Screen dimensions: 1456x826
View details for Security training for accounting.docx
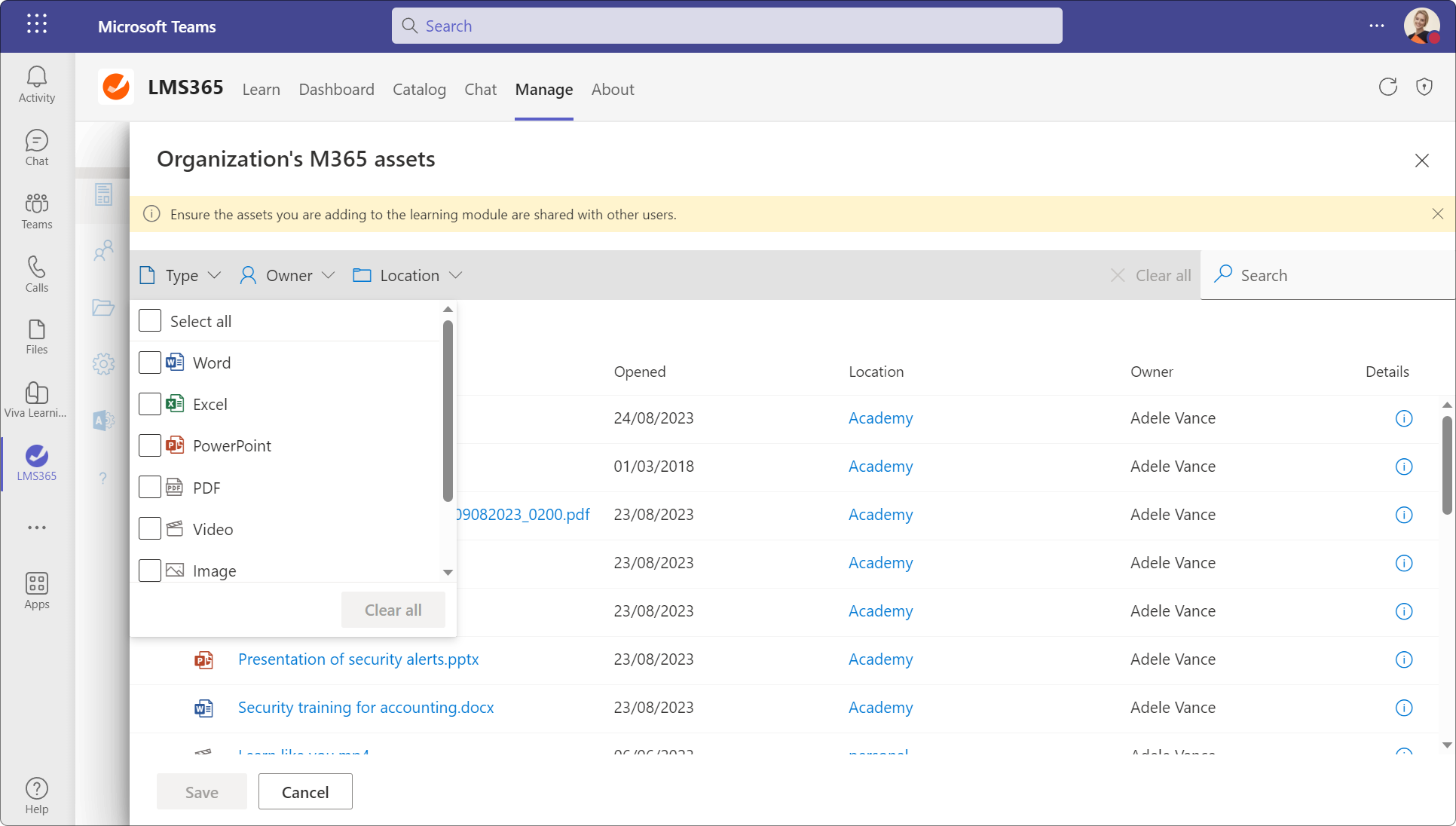pyautogui.click(x=1404, y=708)
